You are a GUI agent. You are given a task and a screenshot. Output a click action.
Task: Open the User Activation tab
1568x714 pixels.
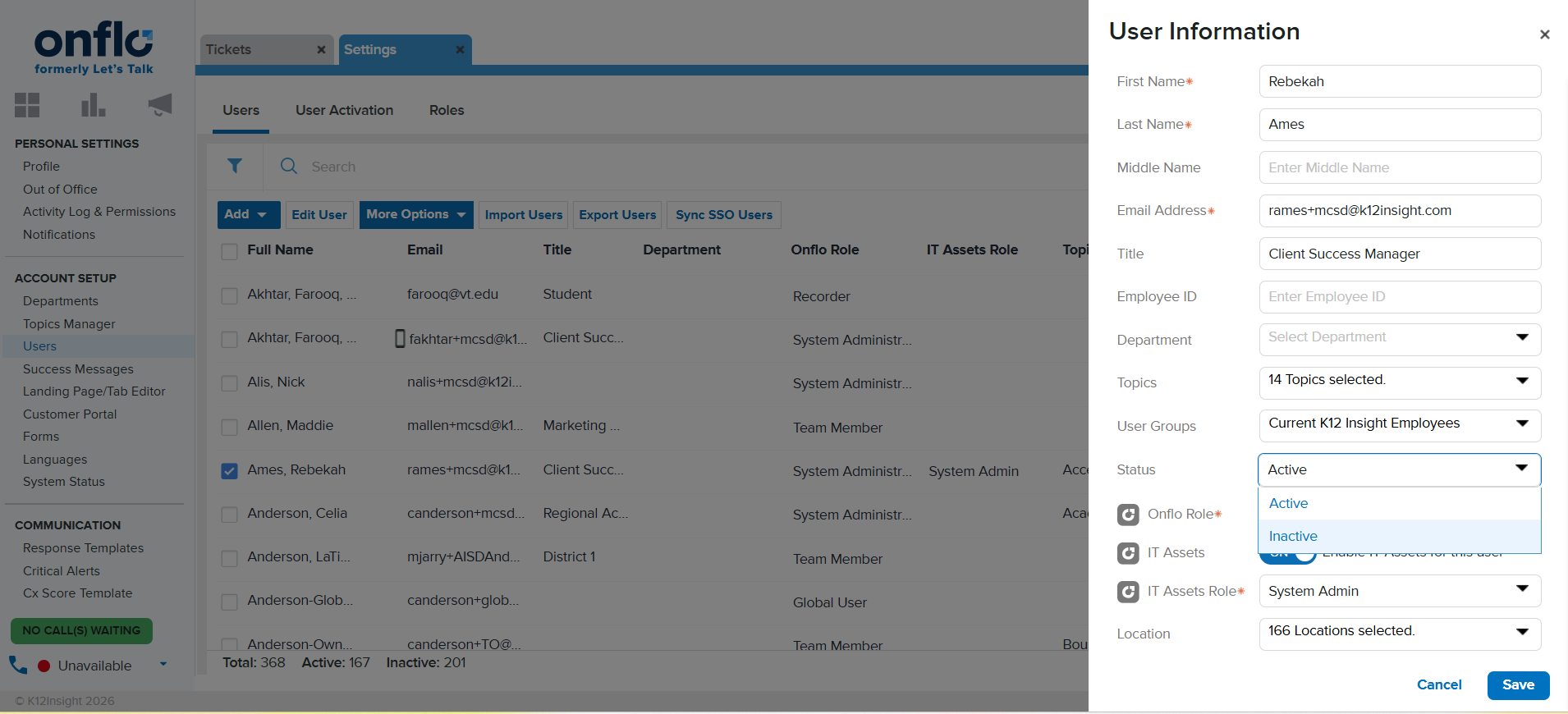pyautogui.click(x=344, y=110)
